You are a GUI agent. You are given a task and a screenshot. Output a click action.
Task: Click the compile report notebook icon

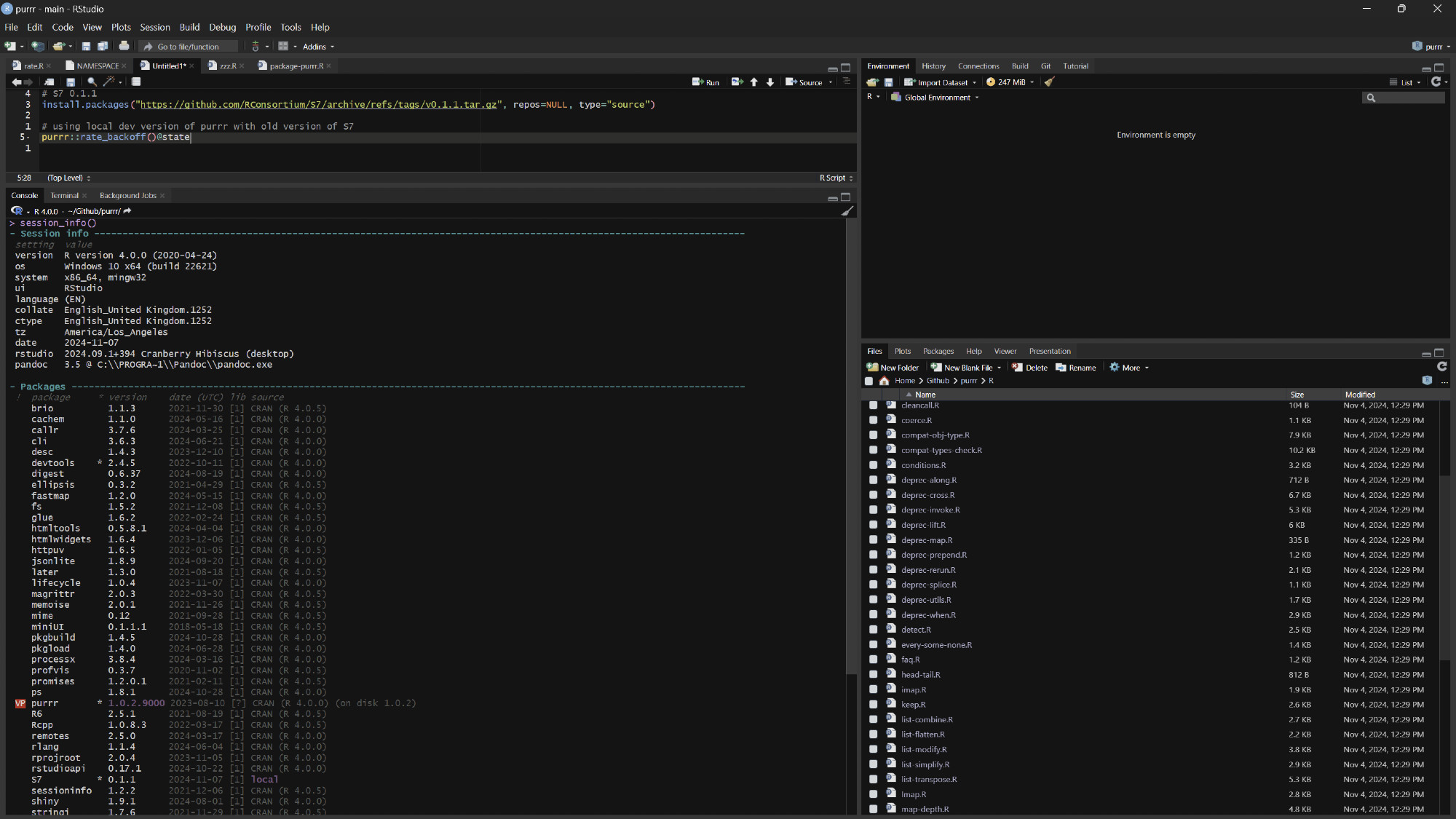pos(135,82)
